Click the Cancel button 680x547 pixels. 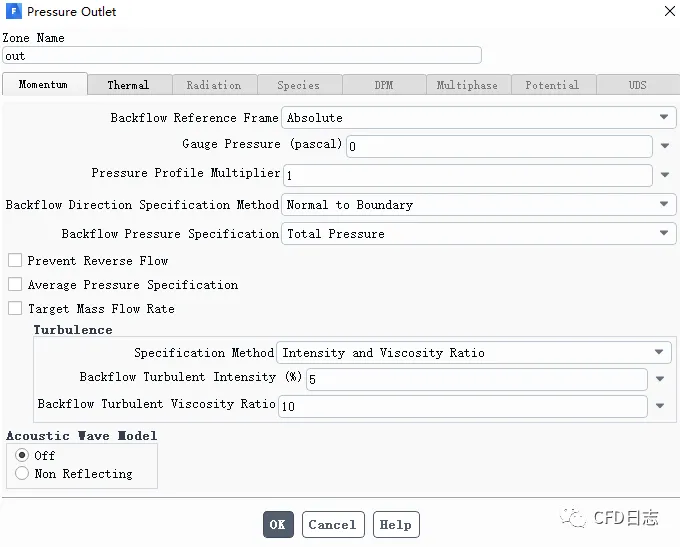pyautogui.click(x=332, y=525)
